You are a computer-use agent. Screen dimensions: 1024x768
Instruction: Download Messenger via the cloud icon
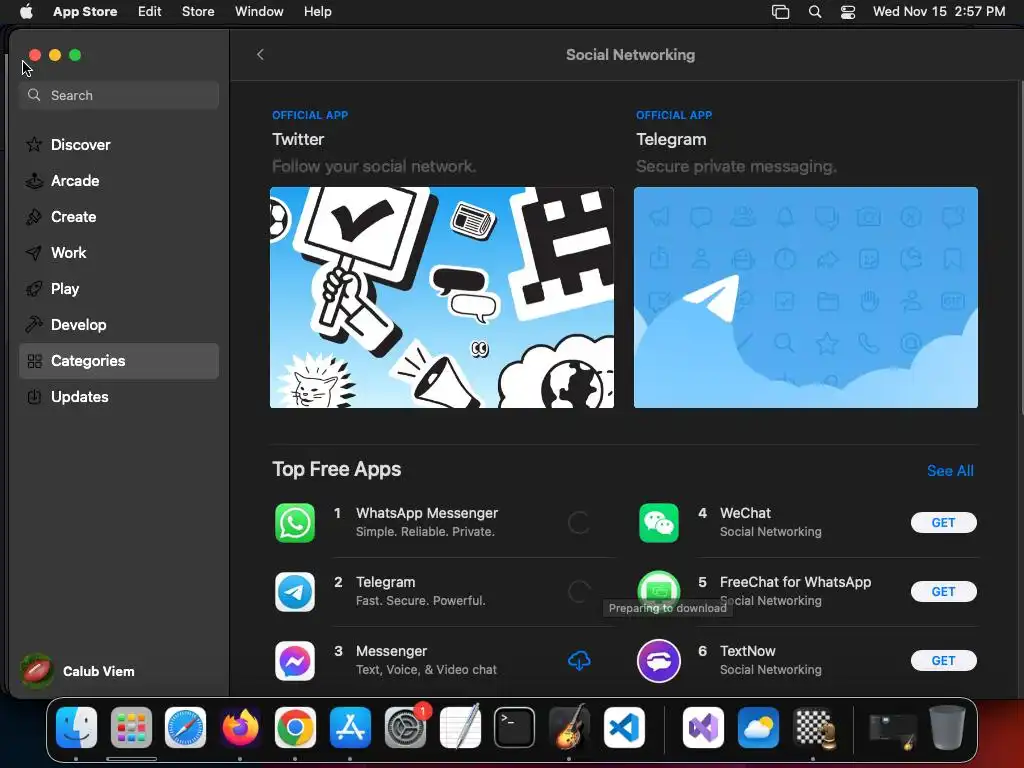579,661
